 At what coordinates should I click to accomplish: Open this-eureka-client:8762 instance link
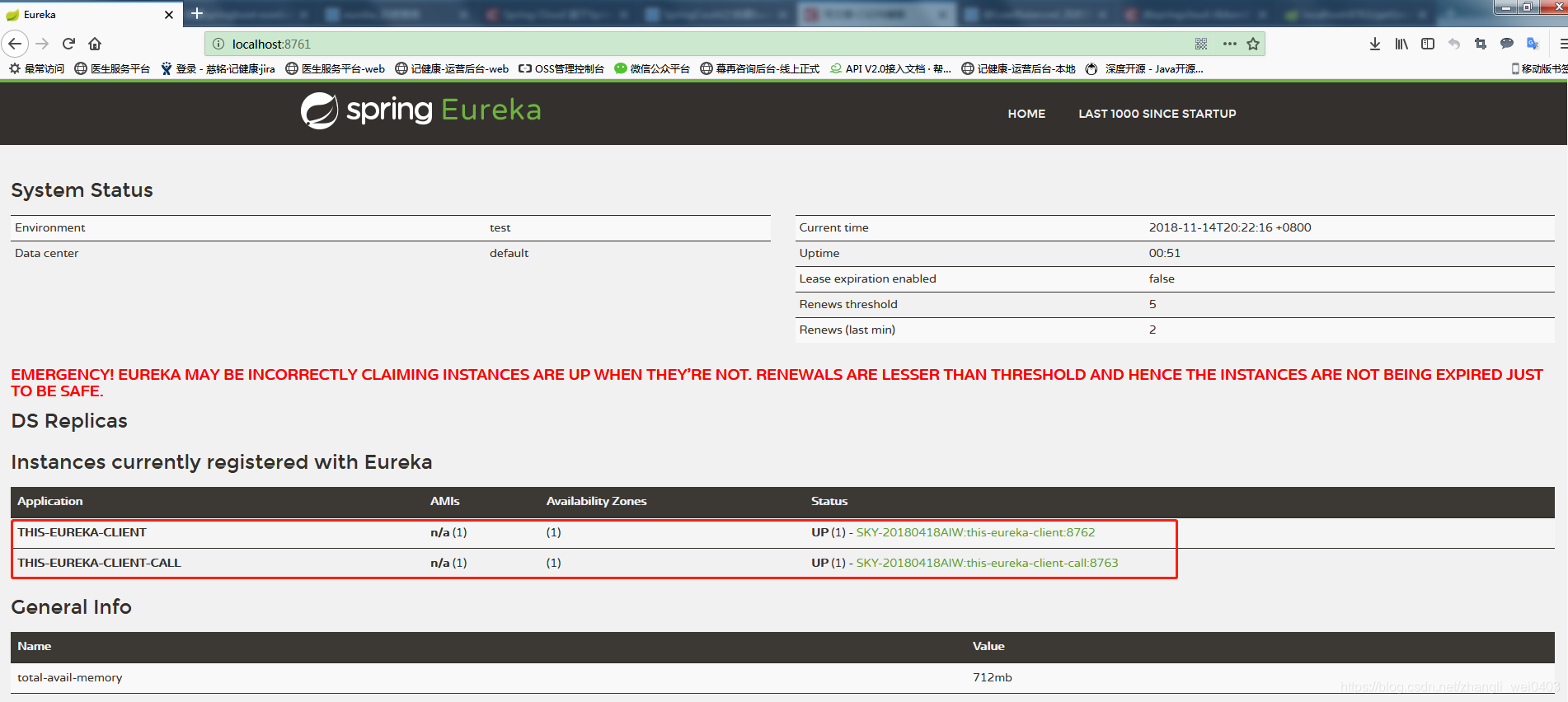click(975, 532)
